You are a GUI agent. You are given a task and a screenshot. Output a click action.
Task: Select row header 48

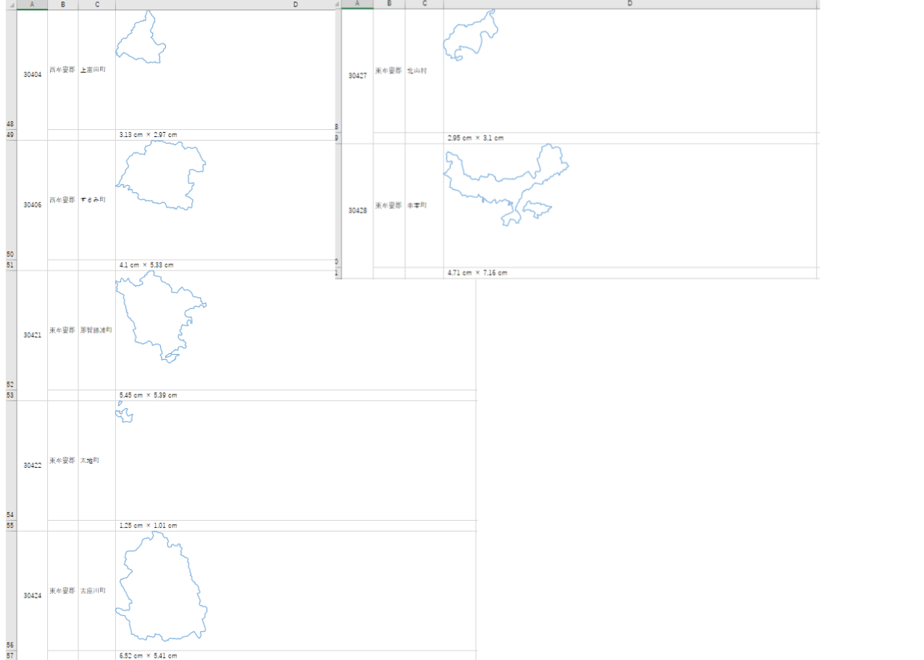11,70
